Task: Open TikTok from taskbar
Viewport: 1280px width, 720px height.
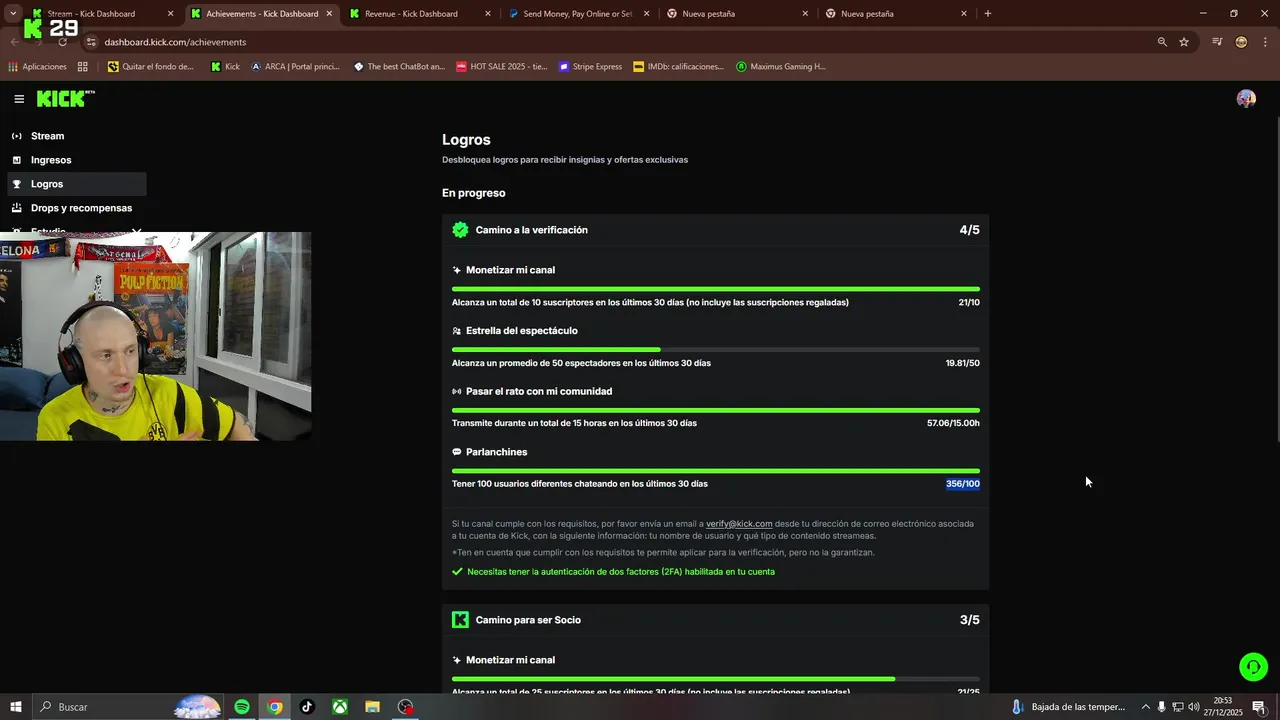Action: (x=307, y=707)
